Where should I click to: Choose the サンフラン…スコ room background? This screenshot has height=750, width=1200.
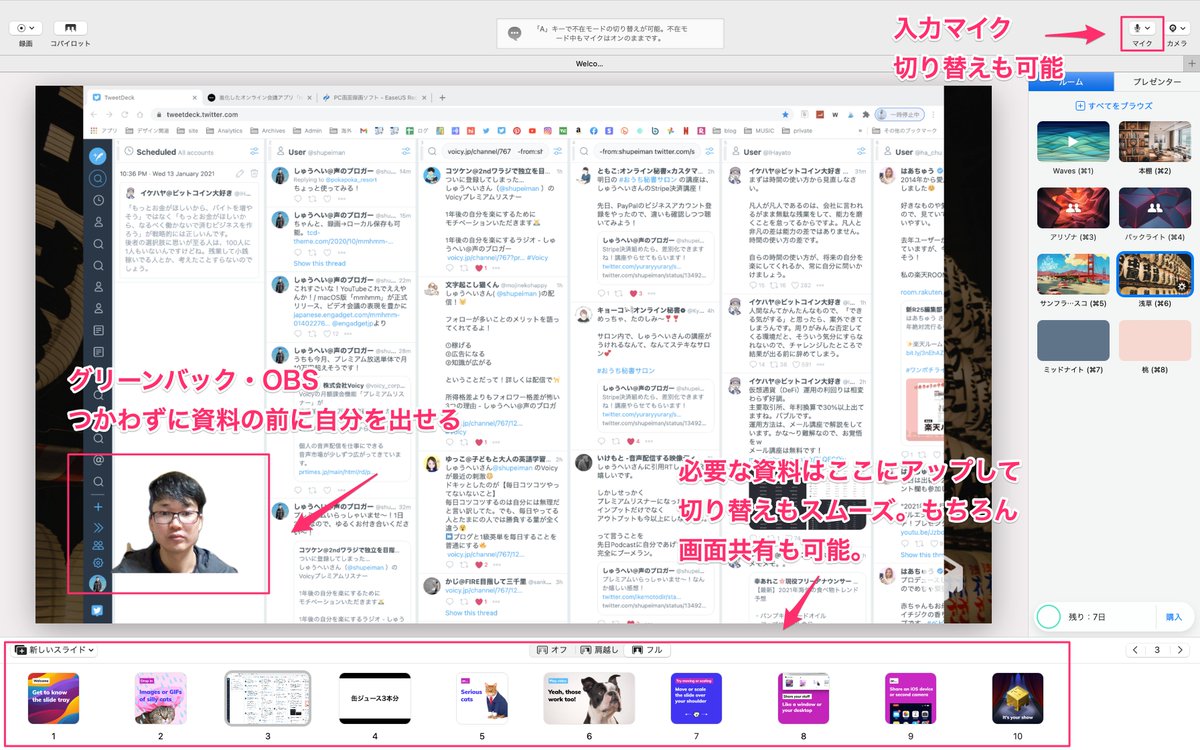click(x=1073, y=273)
